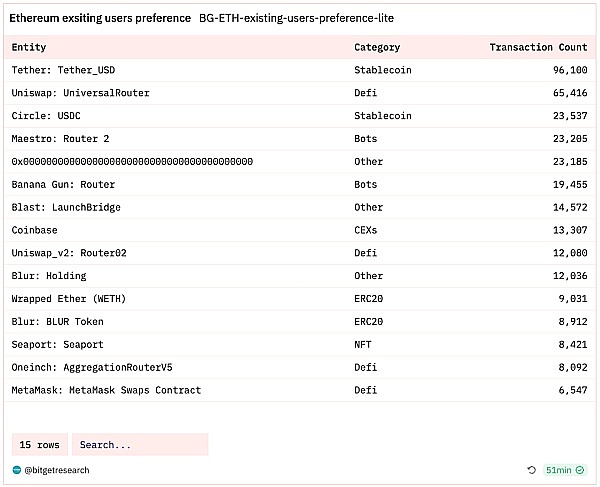
Task: Sort by the Entity column header
Action: point(29,47)
